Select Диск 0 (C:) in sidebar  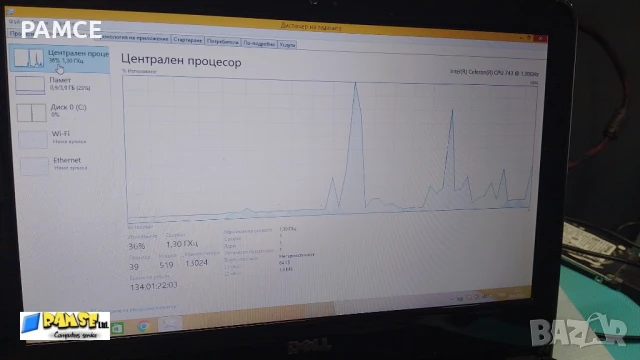point(60,112)
